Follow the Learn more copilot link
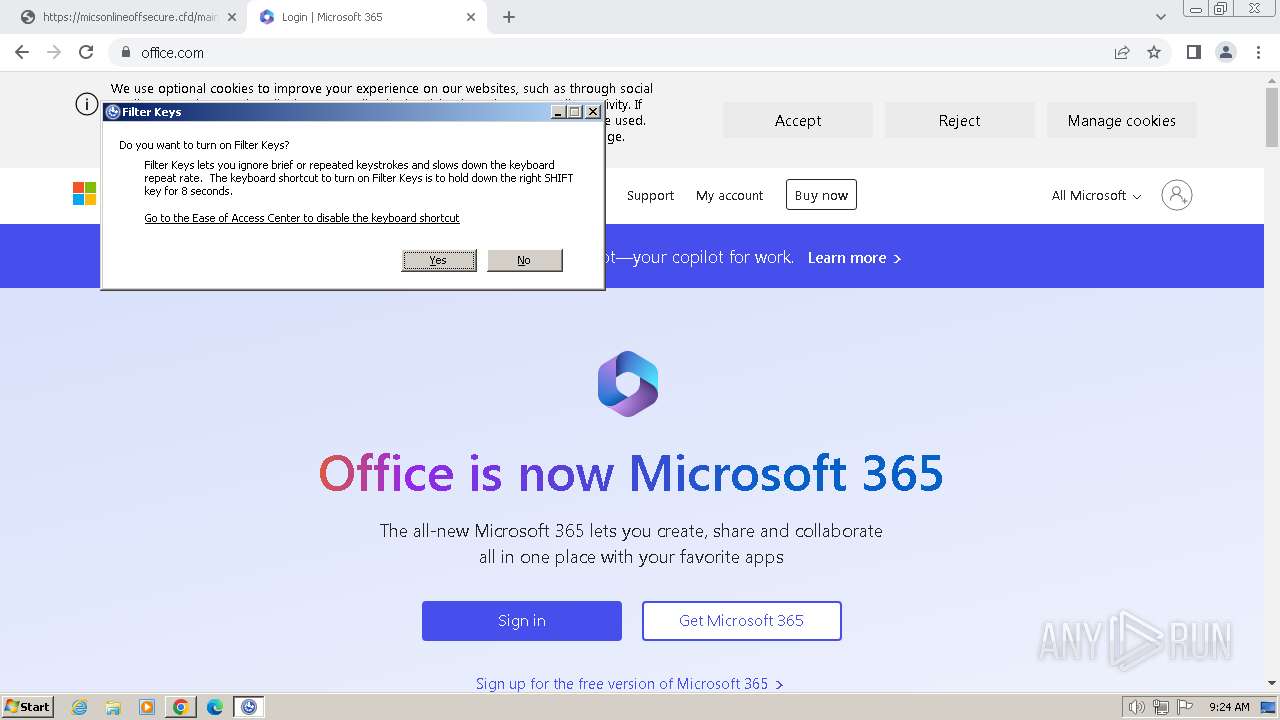1280x720 pixels. [854, 258]
